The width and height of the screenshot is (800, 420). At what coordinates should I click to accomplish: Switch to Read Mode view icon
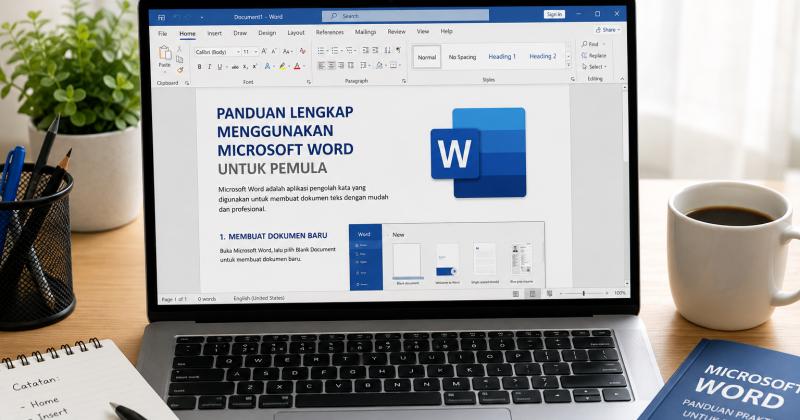click(x=516, y=294)
